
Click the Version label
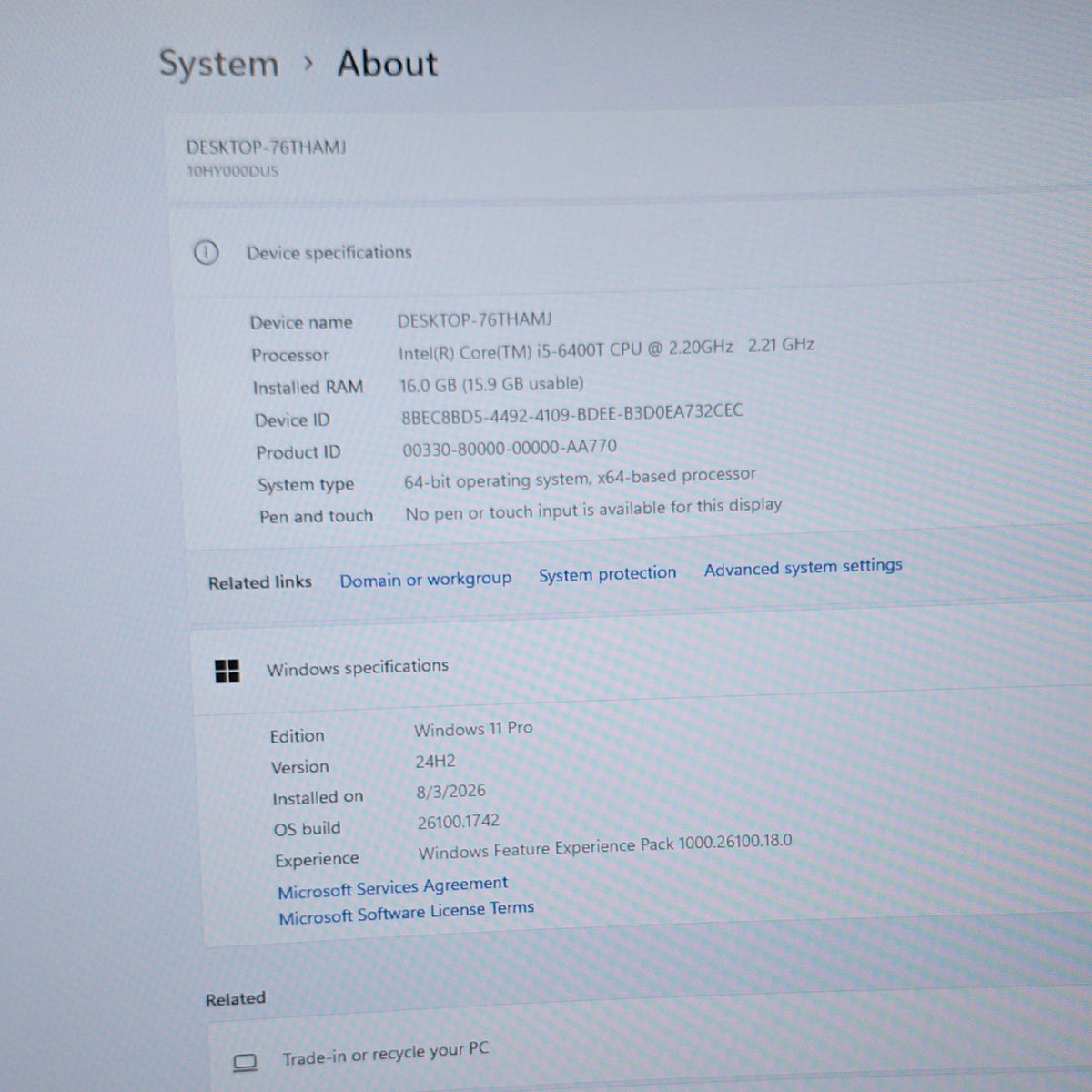coord(300,767)
